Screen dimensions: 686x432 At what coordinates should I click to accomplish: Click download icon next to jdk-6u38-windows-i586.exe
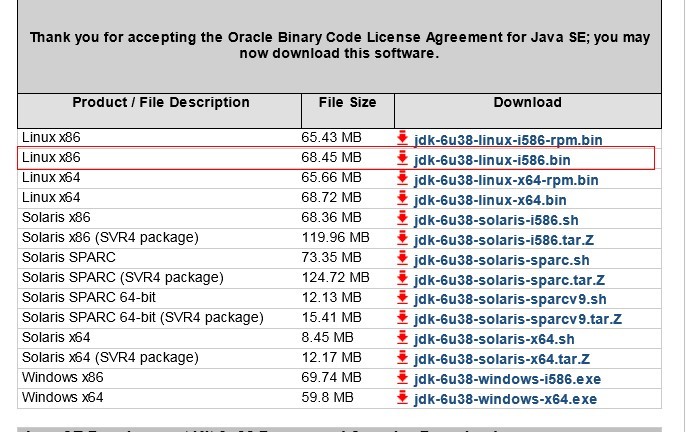coord(402,377)
